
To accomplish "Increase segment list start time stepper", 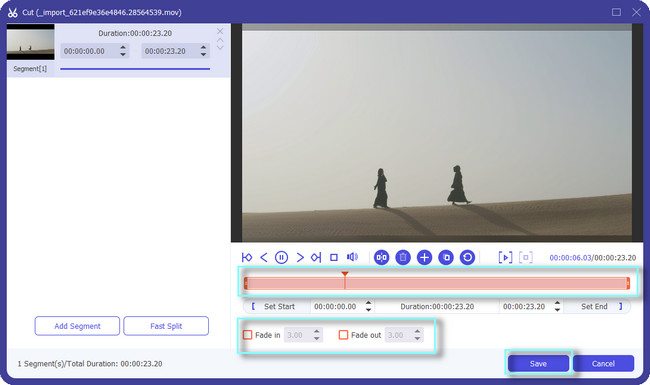I will (x=123, y=48).
